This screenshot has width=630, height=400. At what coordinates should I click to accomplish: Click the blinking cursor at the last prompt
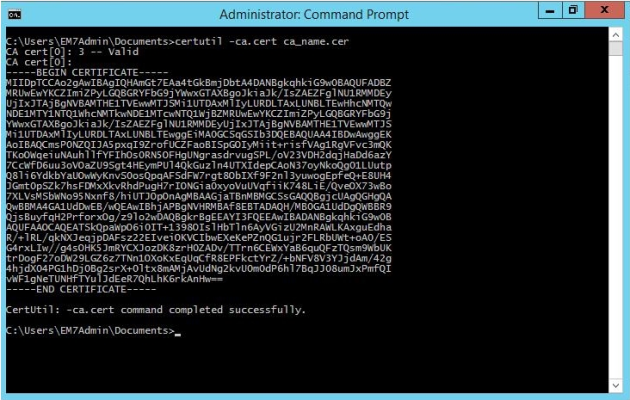[x=178, y=333]
